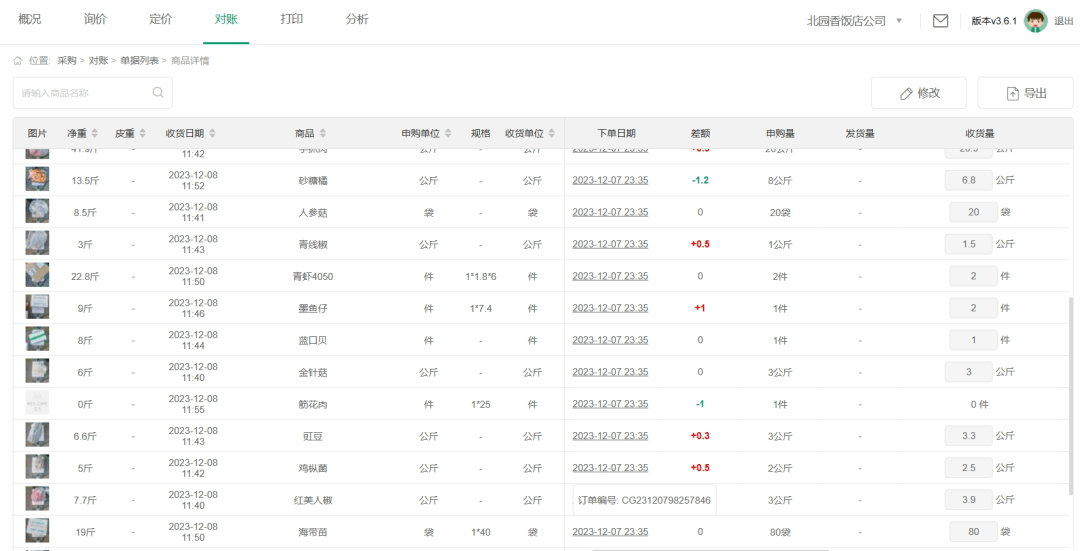Click the mail envelope icon
The width and height of the screenshot is (1080, 551).
pos(940,21)
